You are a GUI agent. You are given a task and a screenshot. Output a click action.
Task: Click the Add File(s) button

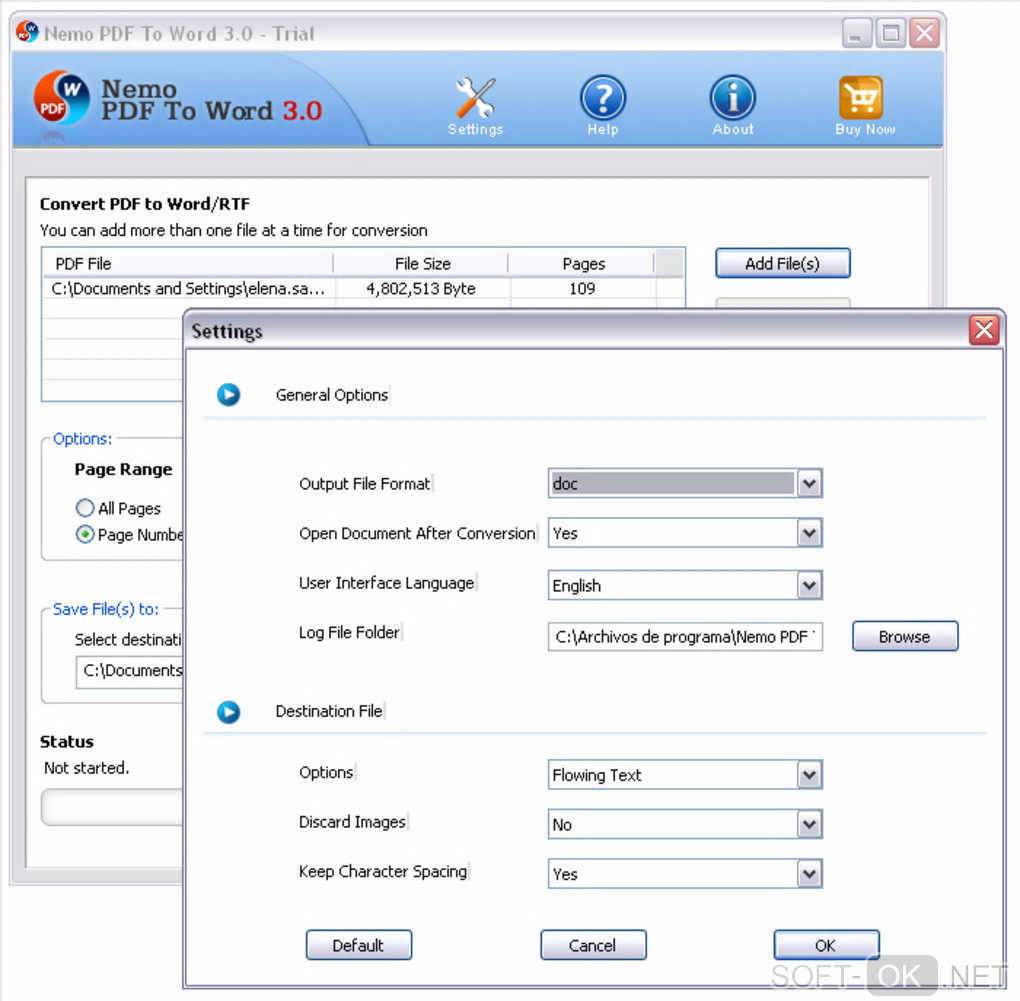point(783,263)
